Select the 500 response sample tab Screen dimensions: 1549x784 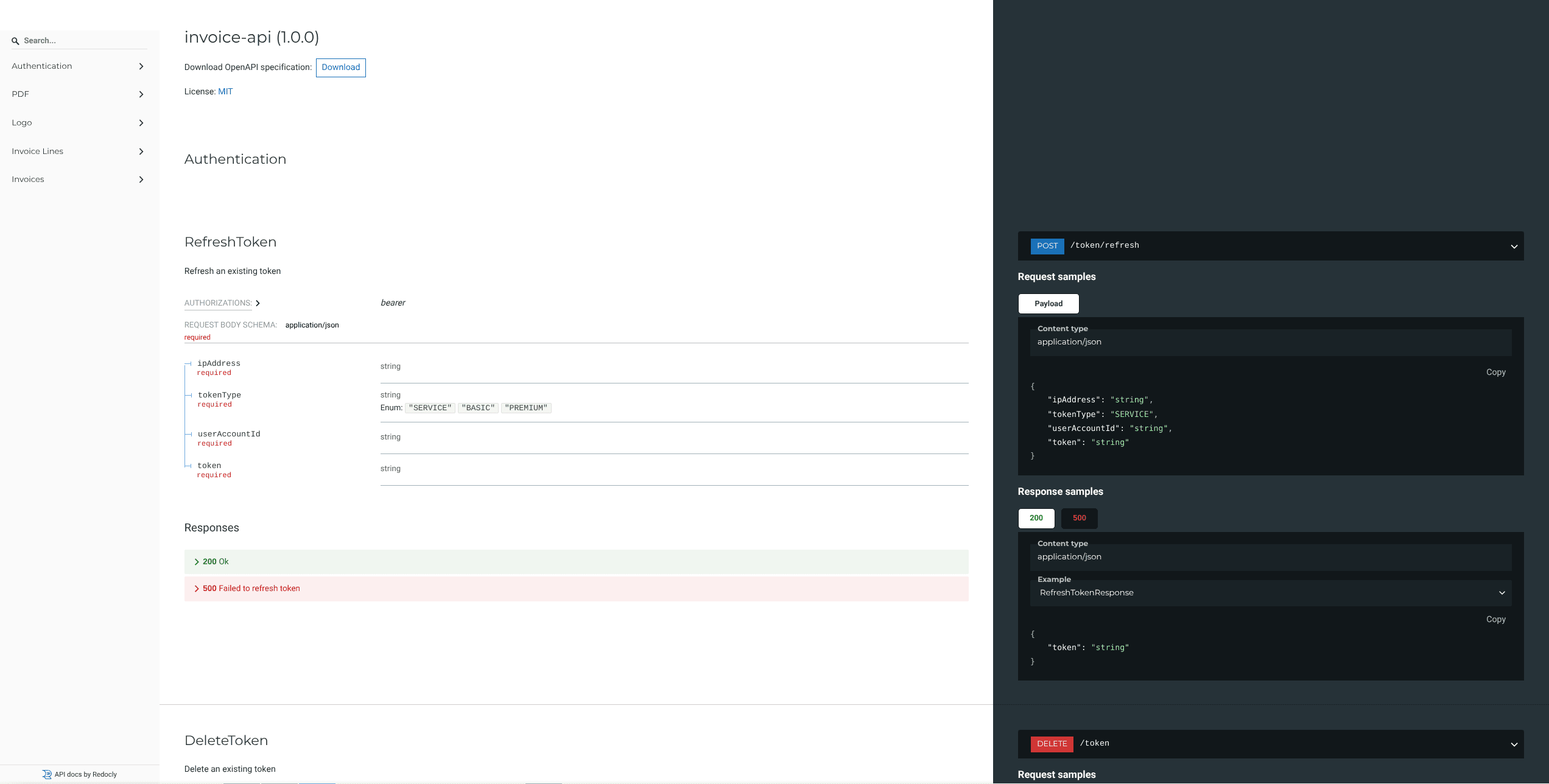(1080, 518)
